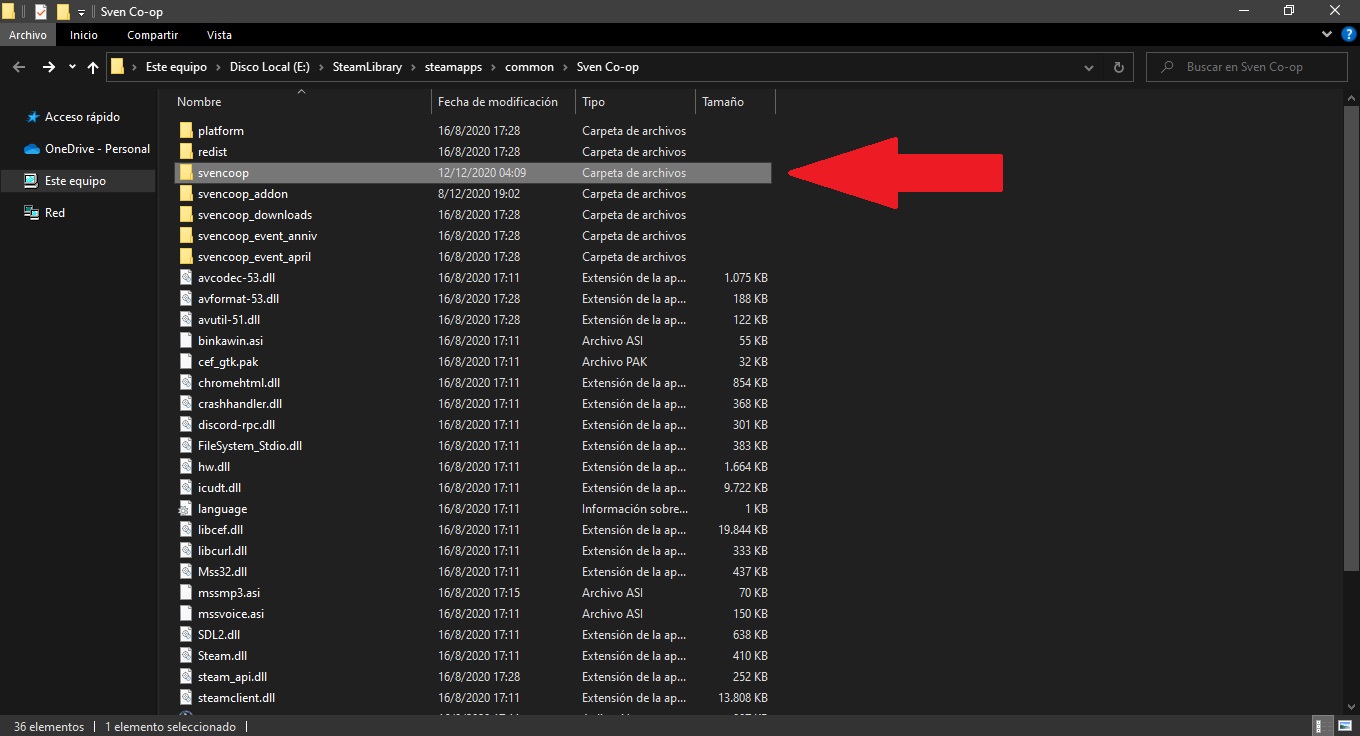This screenshot has height=736, width=1360.
Task: Select the svencoop_event_april folder name
Action: 254,257
